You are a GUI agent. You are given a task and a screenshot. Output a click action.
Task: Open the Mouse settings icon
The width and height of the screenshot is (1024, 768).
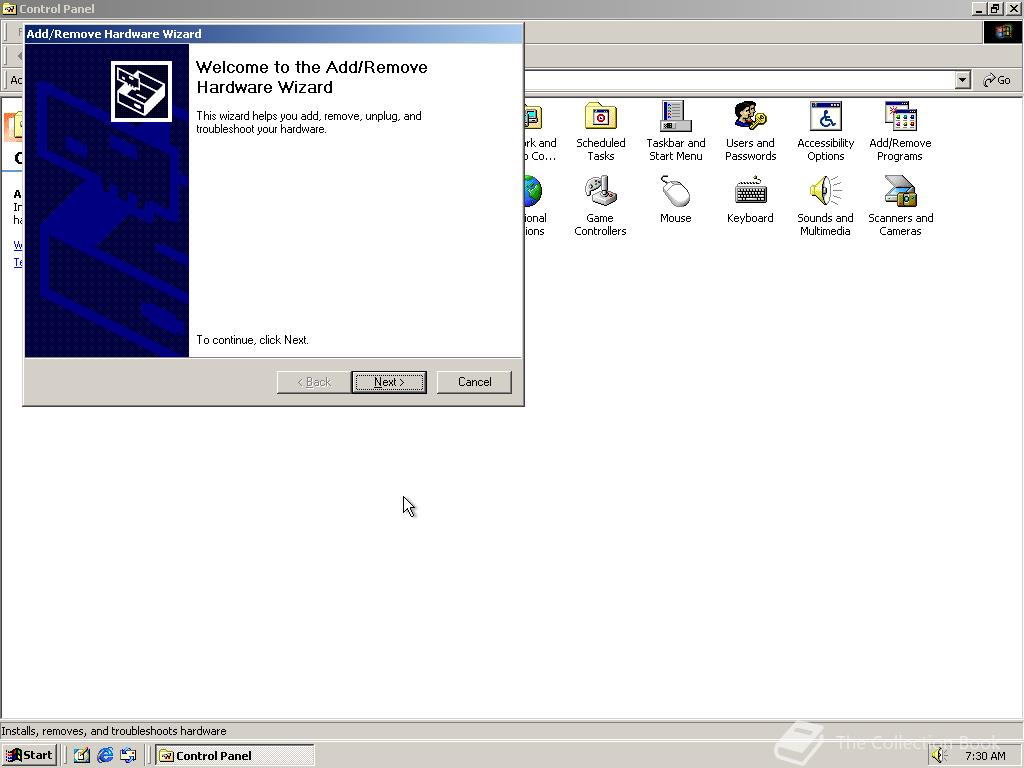click(675, 200)
